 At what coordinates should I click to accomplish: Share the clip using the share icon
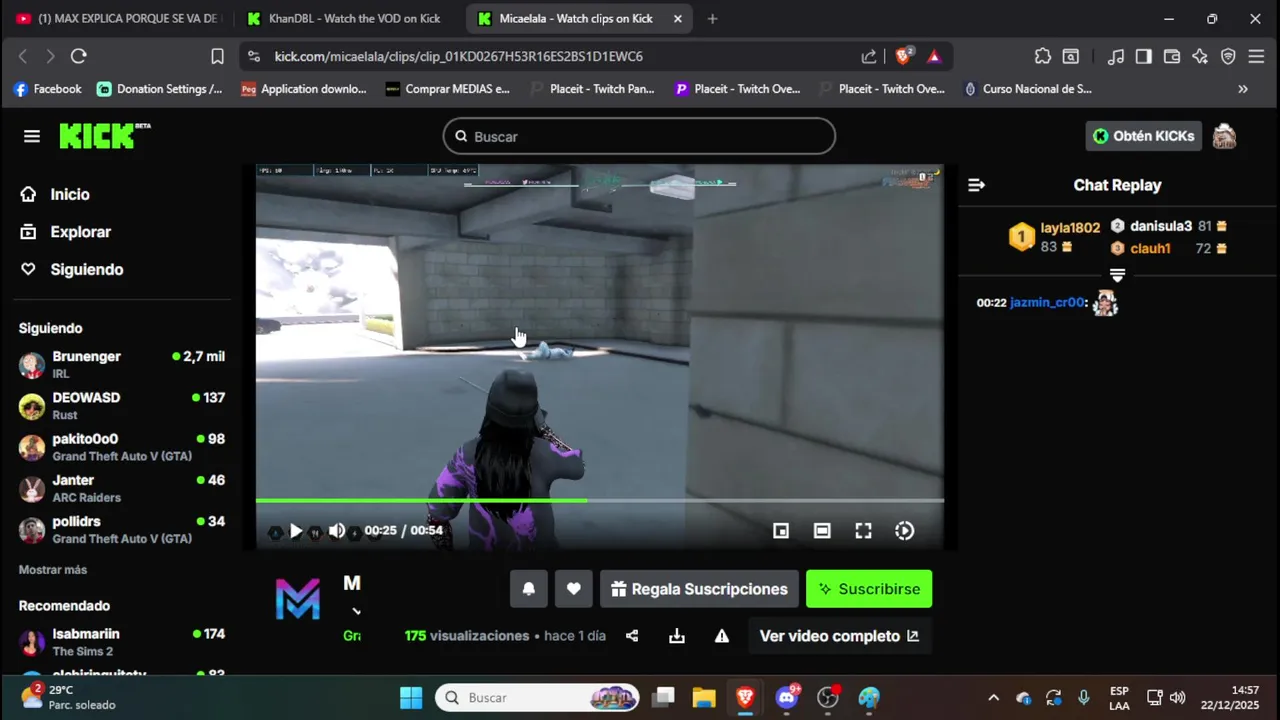coord(632,636)
